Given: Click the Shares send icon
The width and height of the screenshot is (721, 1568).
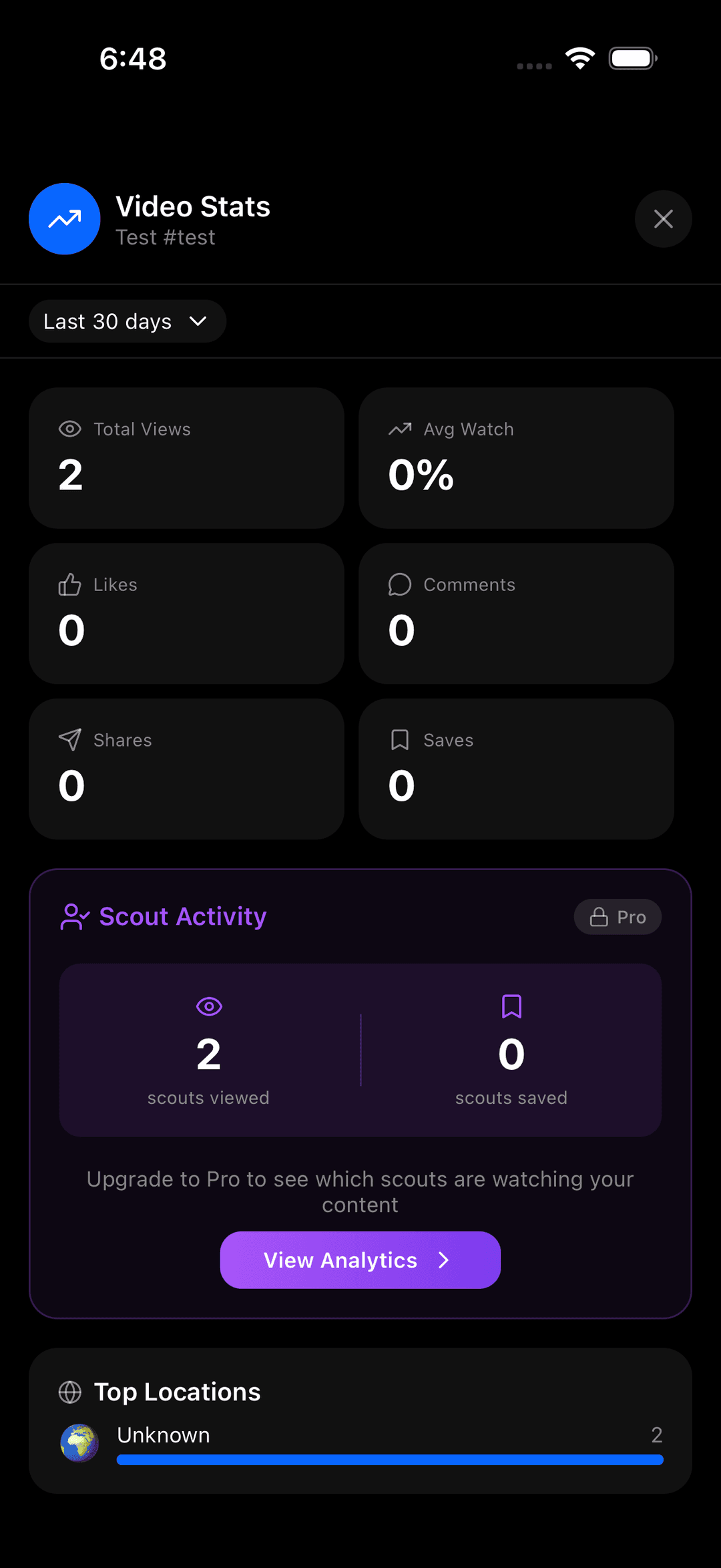Looking at the screenshot, I should (70, 740).
